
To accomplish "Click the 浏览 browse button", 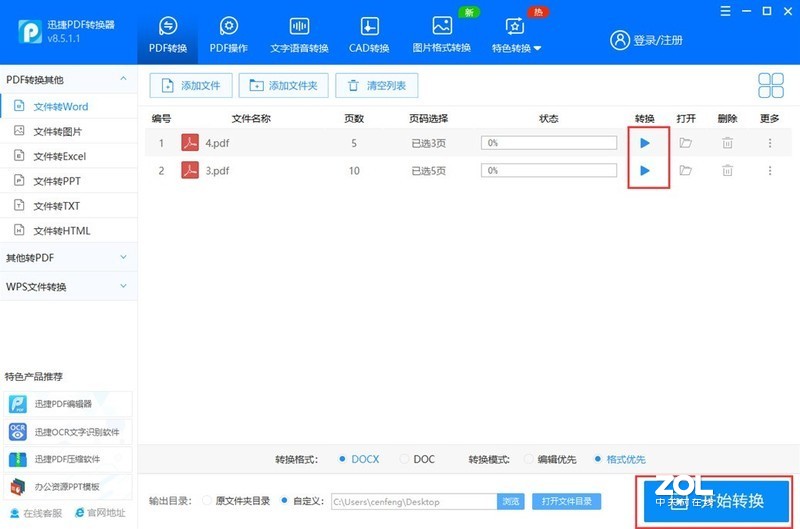I will pos(511,501).
